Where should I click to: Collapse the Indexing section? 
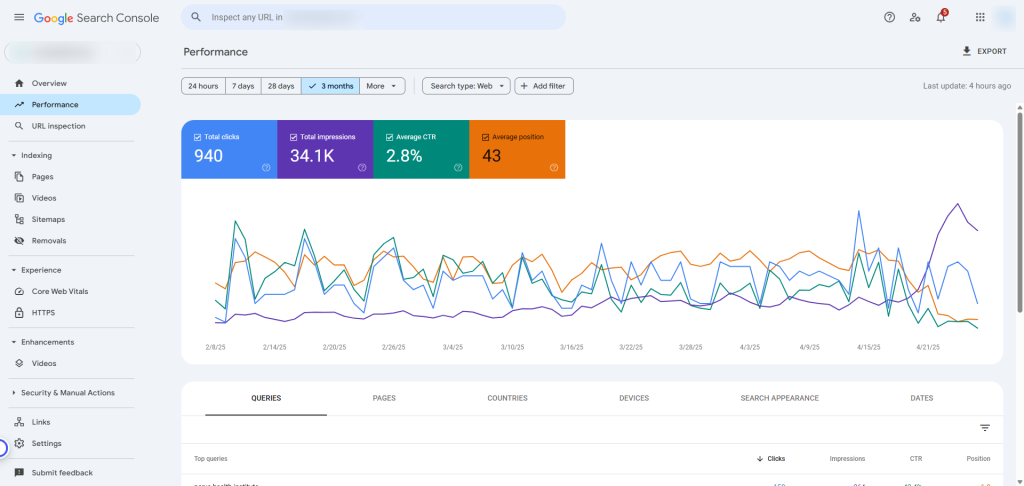point(14,155)
